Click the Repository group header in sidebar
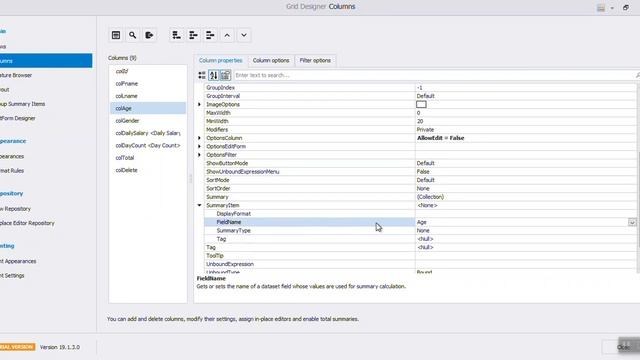This screenshot has width=640, height=360. 11,193
